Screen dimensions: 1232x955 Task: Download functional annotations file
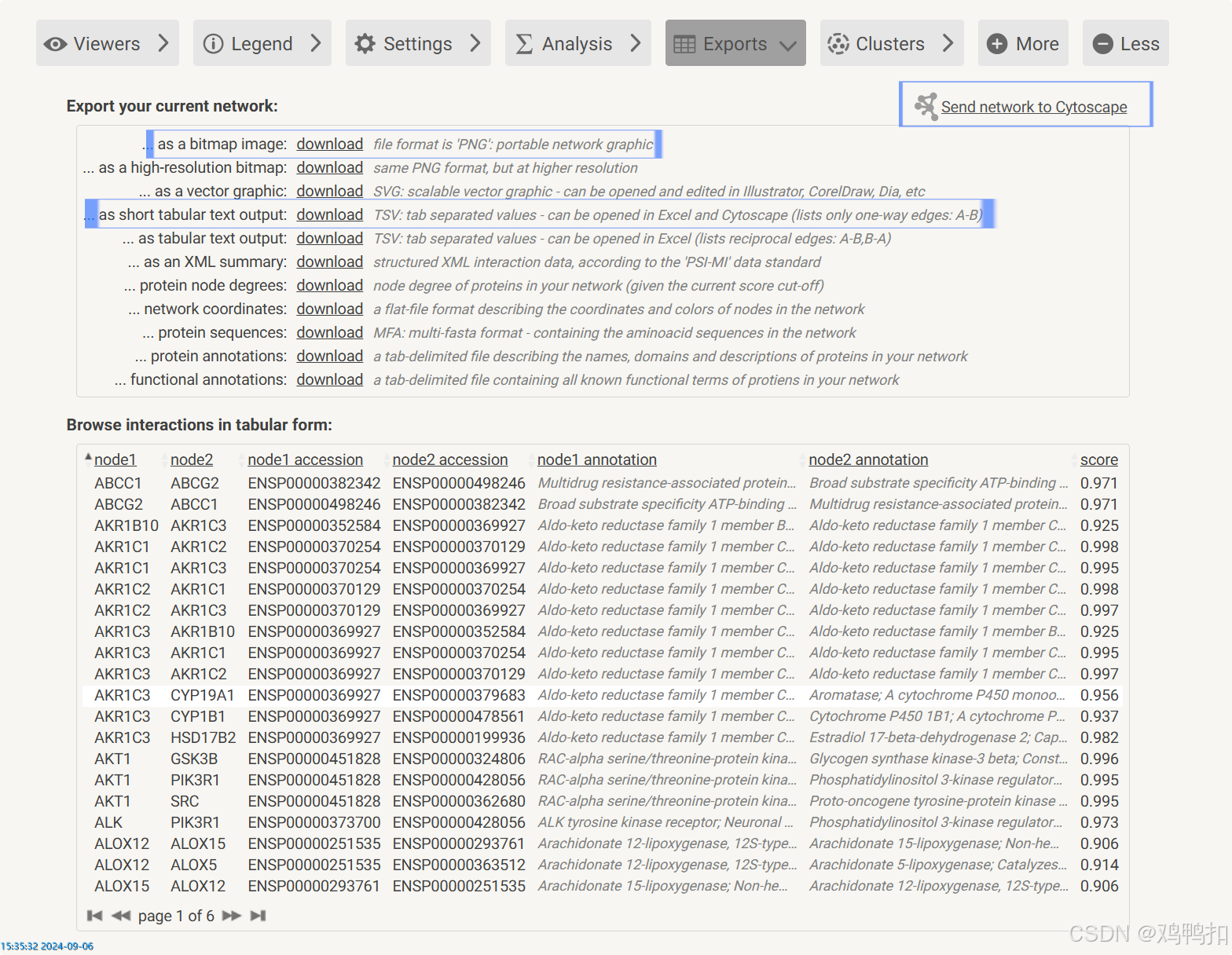[x=330, y=380]
